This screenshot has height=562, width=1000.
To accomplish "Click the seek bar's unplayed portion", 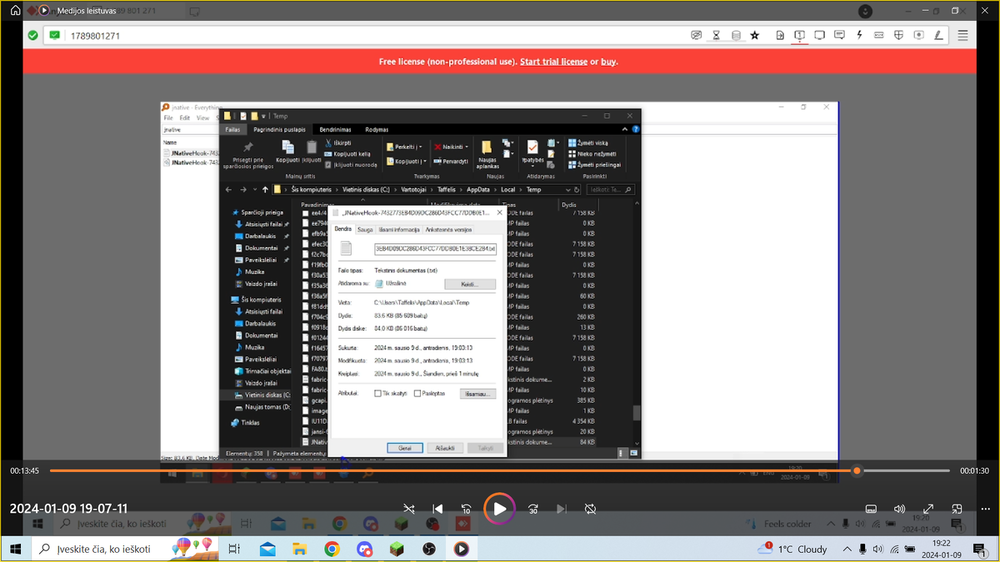I will pos(906,471).
